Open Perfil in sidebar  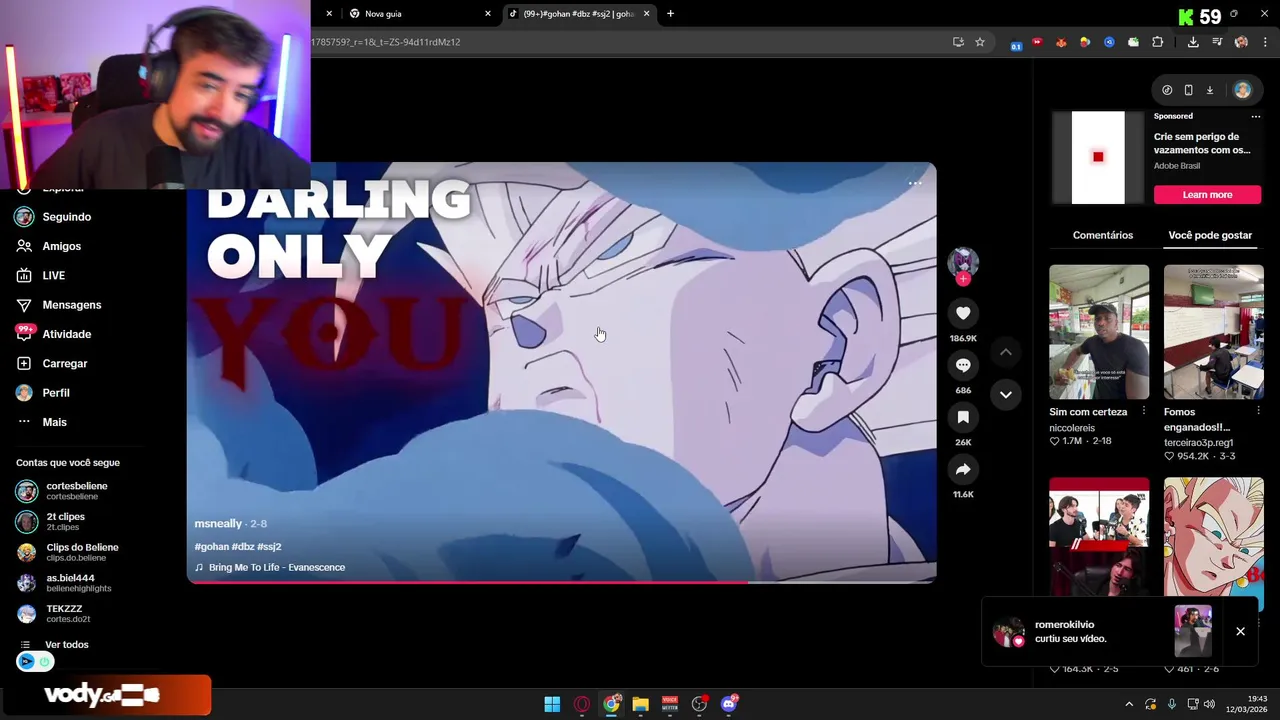pos(55,393)
